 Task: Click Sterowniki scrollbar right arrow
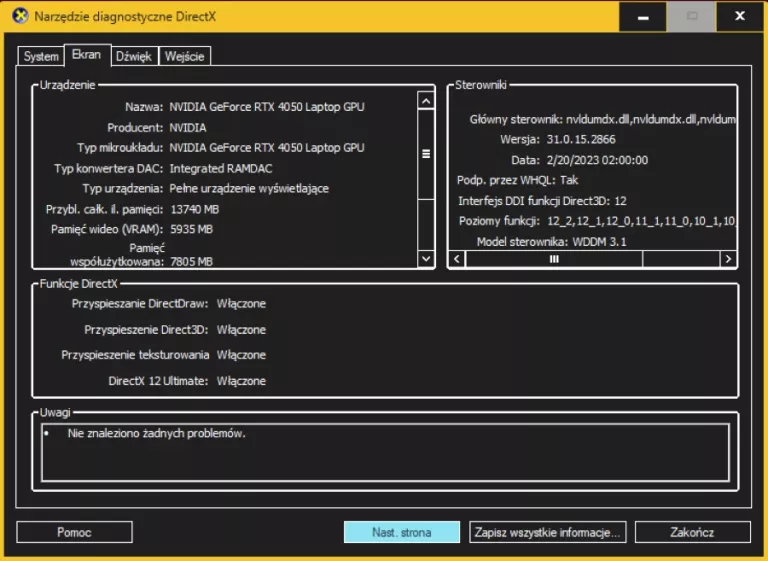[728, 259]
